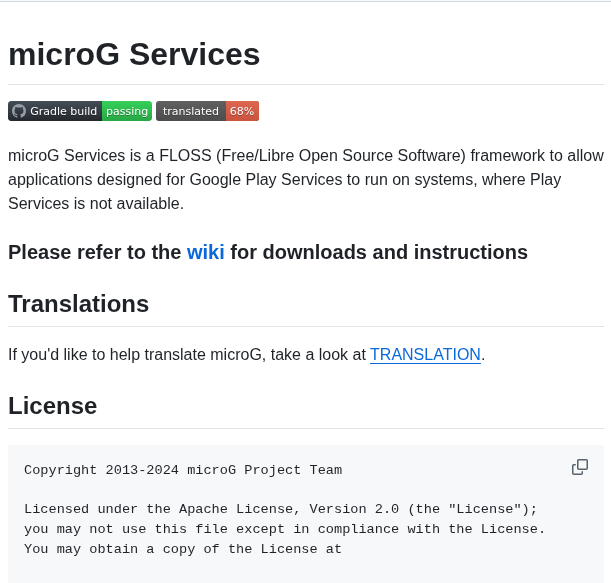Click the GitHub logo in the Gradle badge
Image resolution: width=611 pixels, height=583 pixels.
tap(19, 111)
